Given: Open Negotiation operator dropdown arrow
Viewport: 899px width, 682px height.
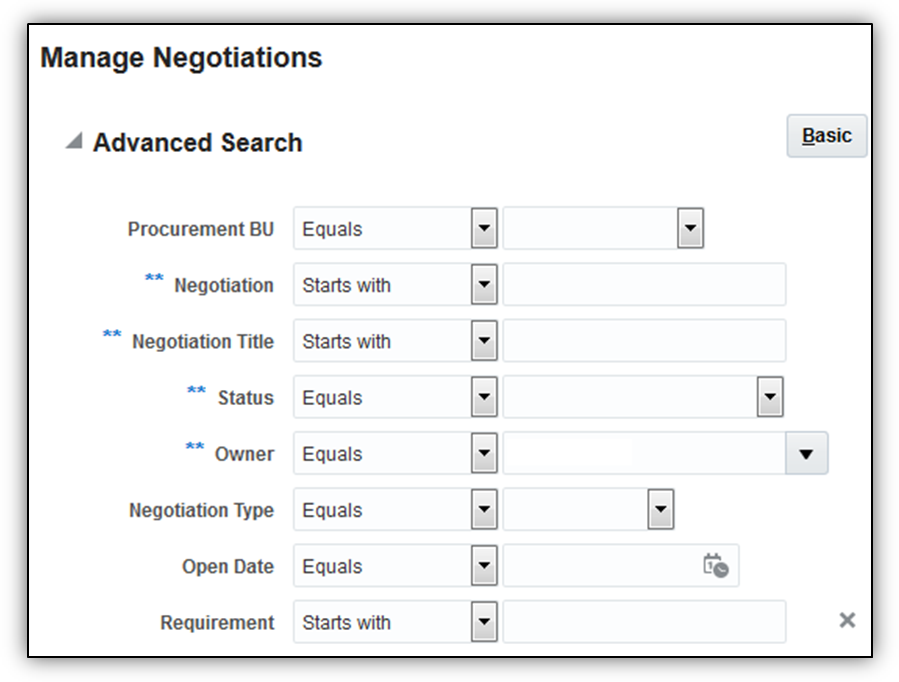Looking at the screenshot, I should (x=484, y=285).
